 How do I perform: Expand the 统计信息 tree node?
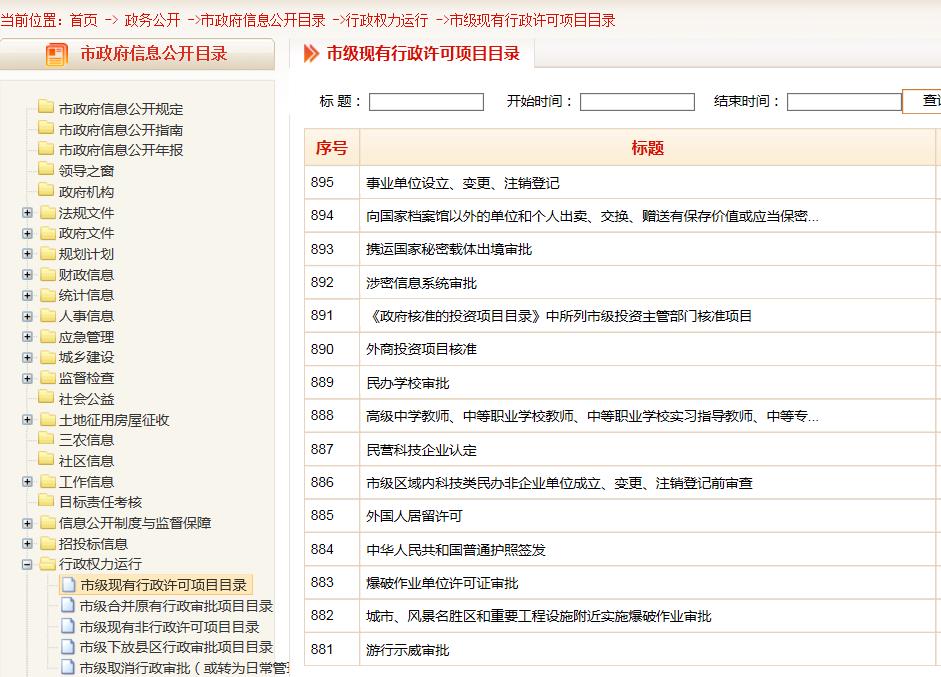point(27,295)
